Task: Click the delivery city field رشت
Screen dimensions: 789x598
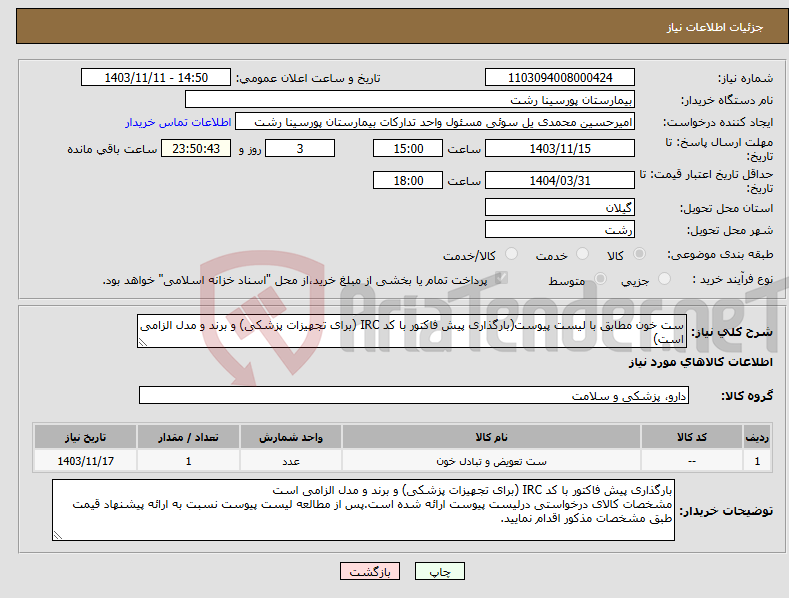Action: pos(560,230)
